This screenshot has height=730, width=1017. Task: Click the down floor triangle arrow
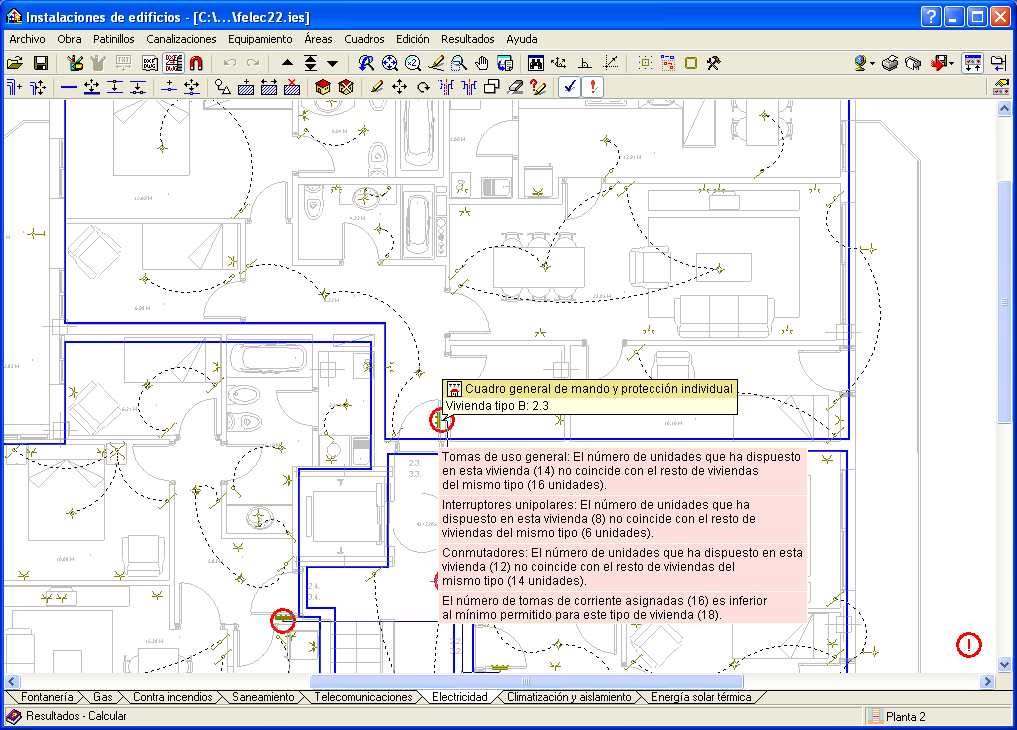tap(333, 63)
